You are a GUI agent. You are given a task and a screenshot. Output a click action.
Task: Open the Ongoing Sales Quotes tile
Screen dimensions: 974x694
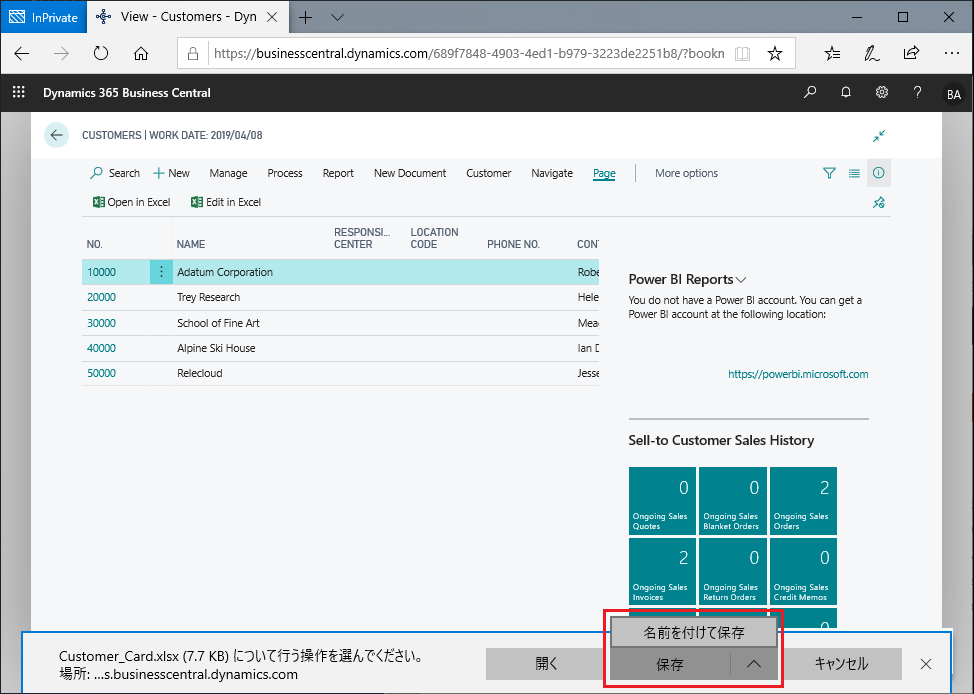(662, 501)
